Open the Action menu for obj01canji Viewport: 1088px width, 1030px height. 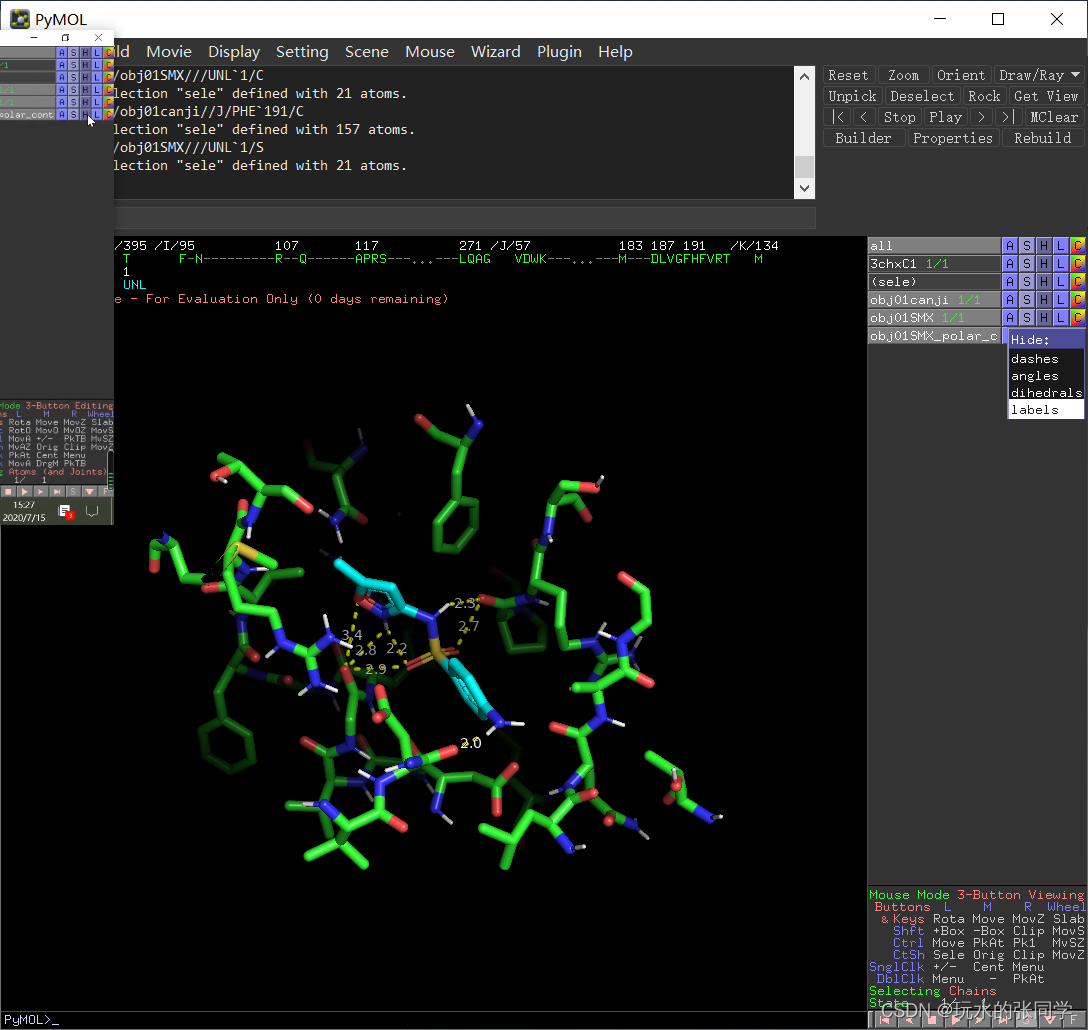[1010, 300]
